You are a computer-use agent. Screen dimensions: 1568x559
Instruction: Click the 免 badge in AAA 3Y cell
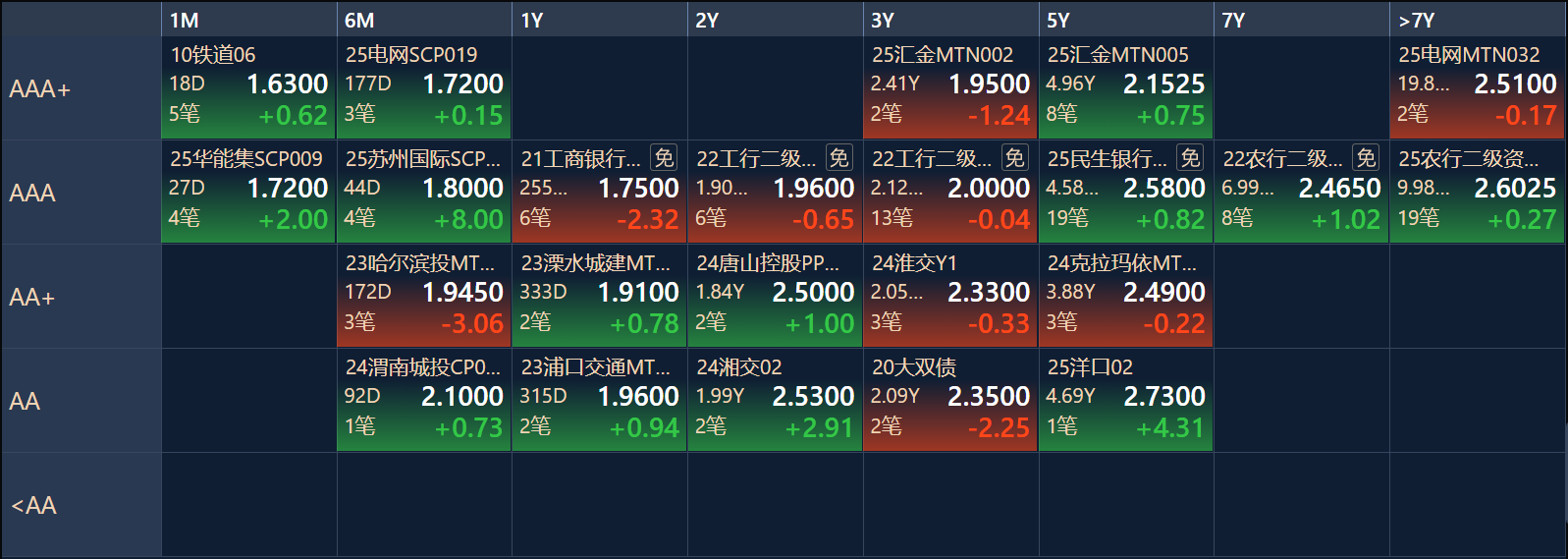tap(1014, 158)
